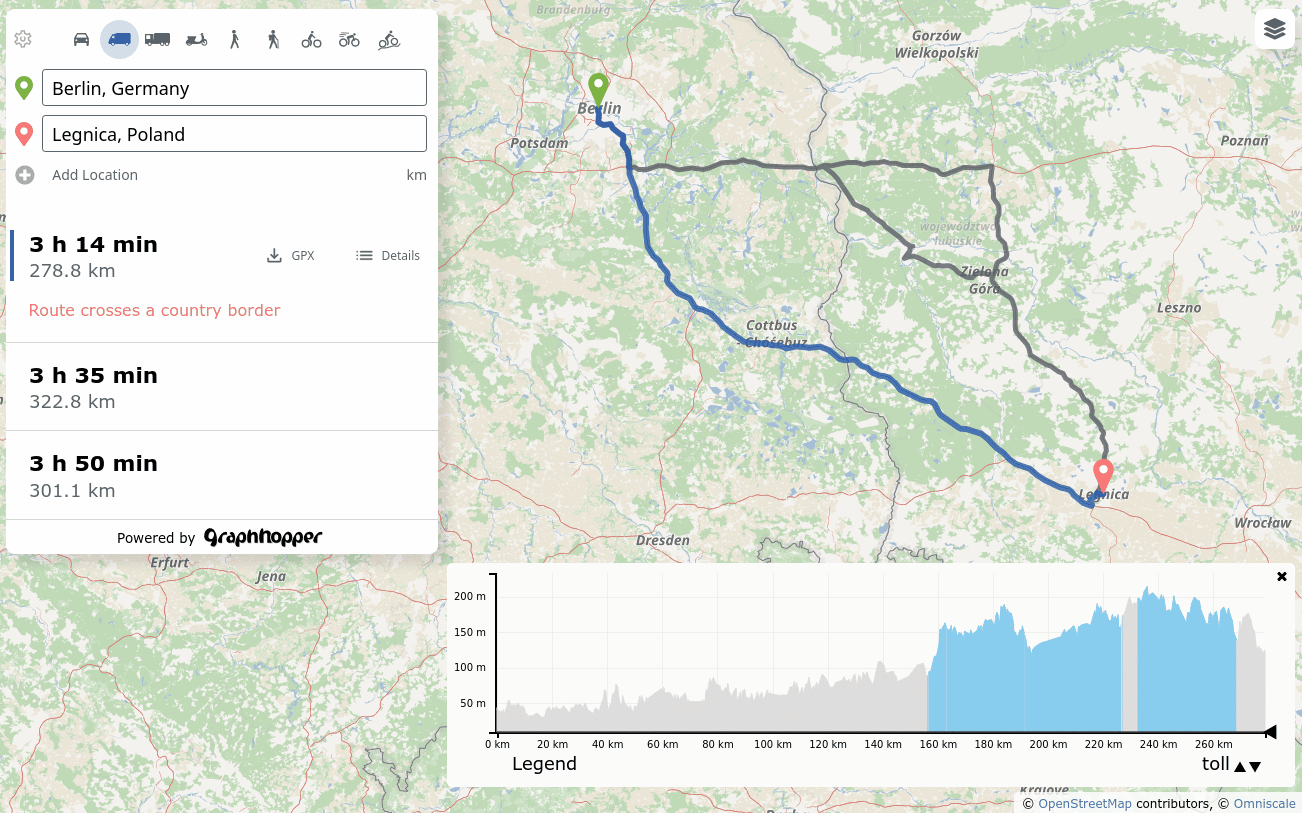Switch to the truck routing profile
The width and height of the screenshot is (1302, 813).
click(x=158, y=39)
